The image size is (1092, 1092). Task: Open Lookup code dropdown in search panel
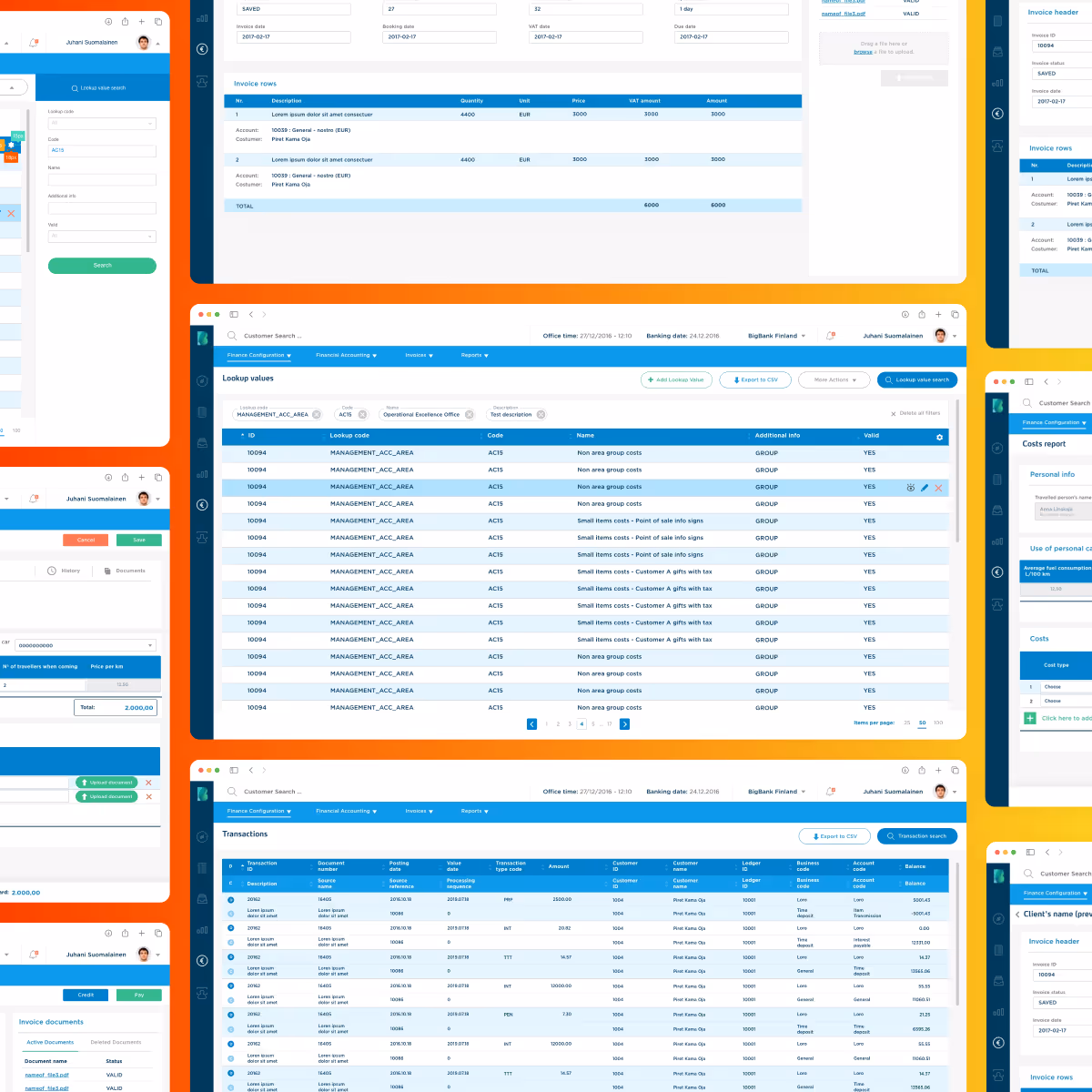pos(102,123)
